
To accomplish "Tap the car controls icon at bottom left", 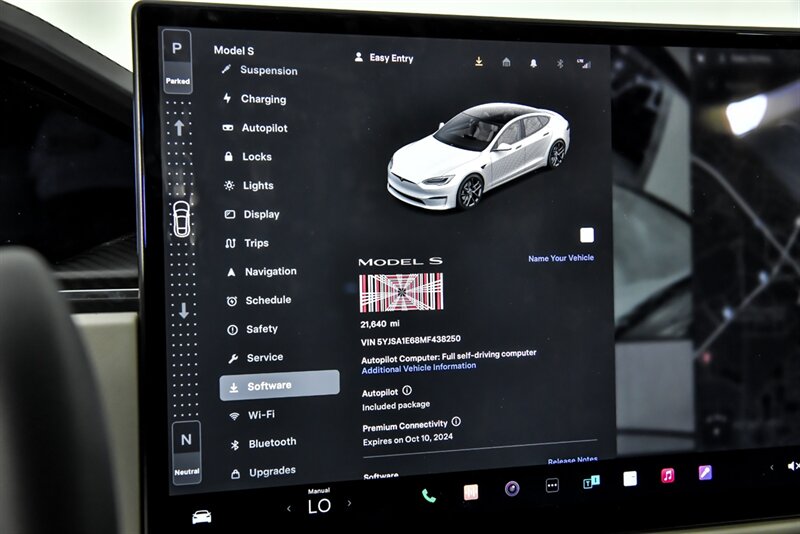I will [202, 516].
